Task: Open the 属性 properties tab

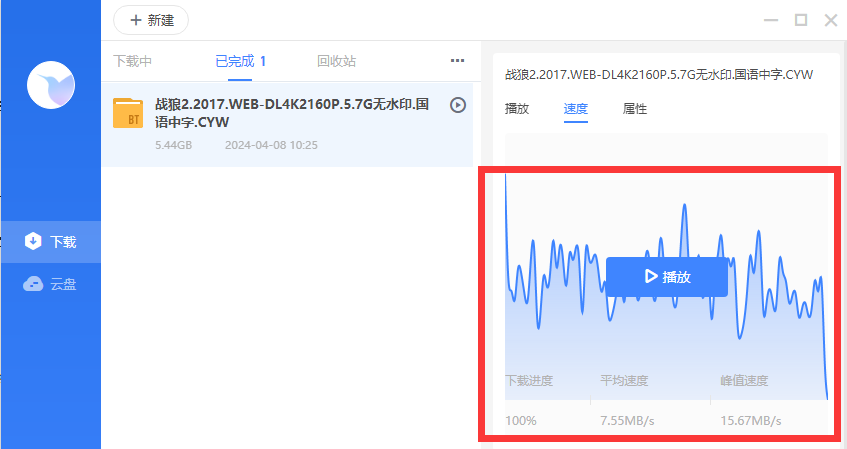Action: click(635, 109)
